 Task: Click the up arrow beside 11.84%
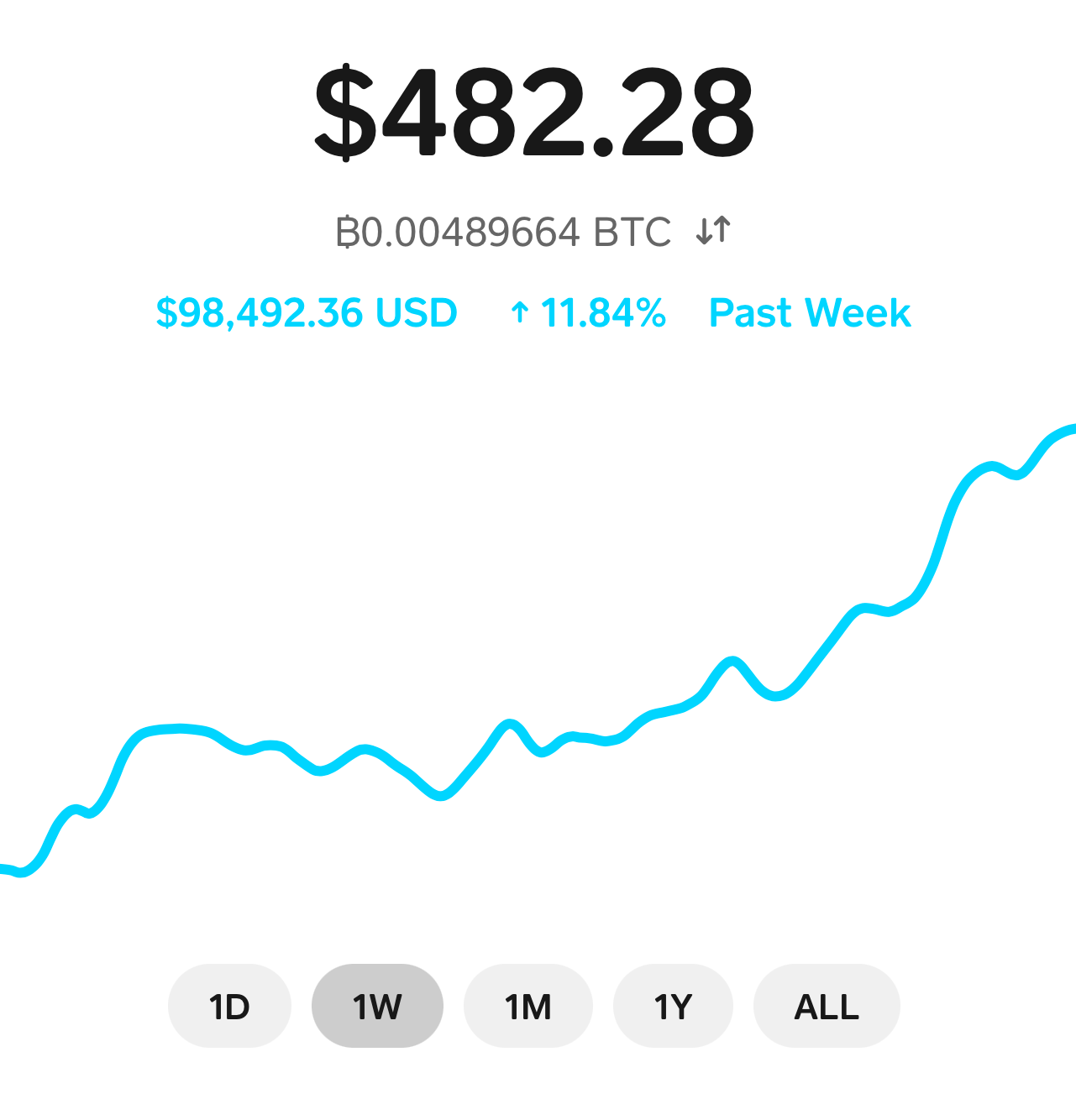[520, 313]
